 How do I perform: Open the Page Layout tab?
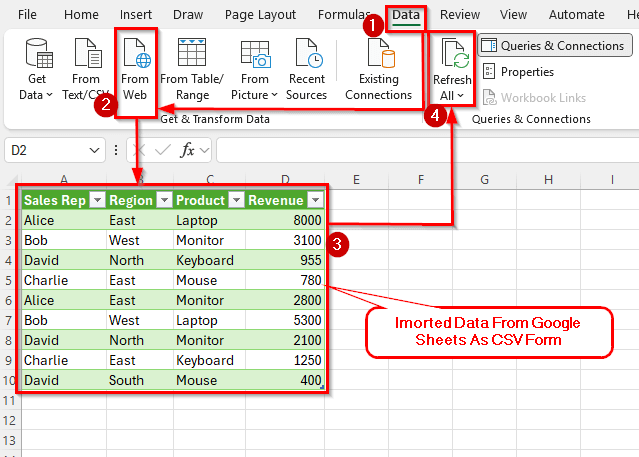[x=262, y=15]
